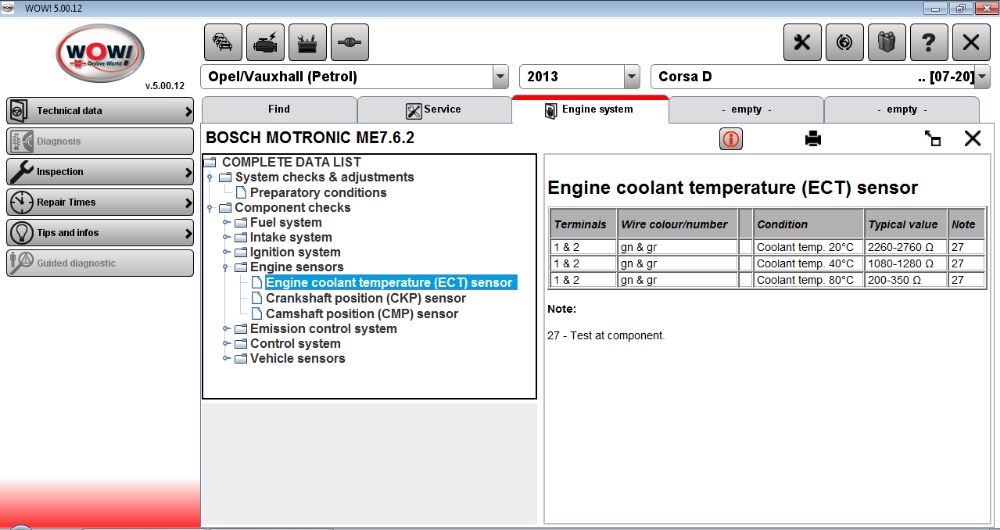1000x530 pixels.
Task: Click the 200-350 Ω value cell
Action: (x=906, y=280)
